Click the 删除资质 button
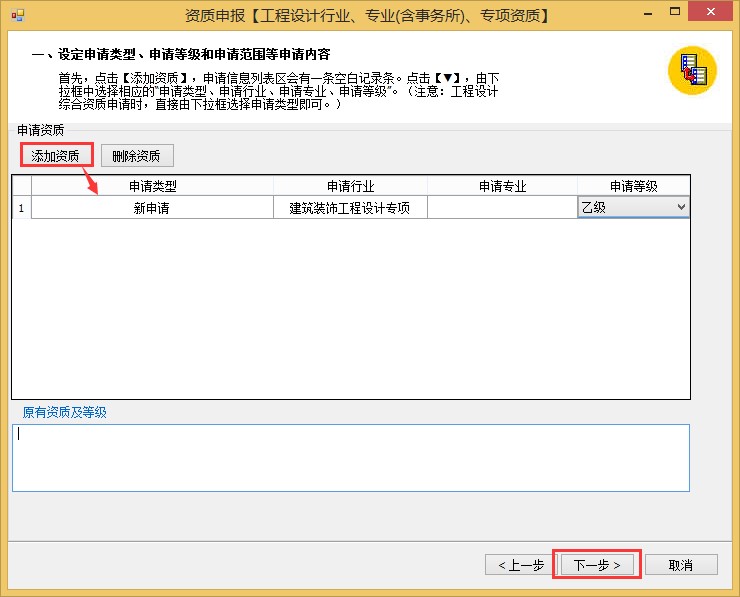 (x=137, y=155)
